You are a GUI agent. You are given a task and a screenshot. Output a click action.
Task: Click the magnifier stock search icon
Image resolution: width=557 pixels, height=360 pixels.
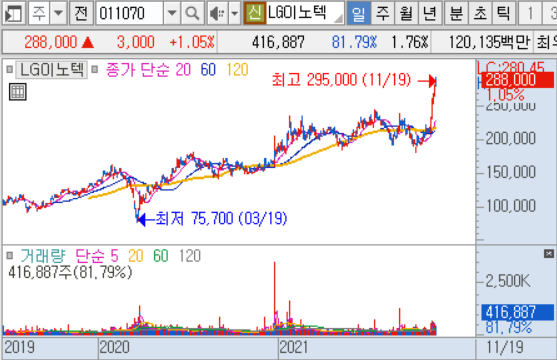pyautogui.click(x=193, y=14)
